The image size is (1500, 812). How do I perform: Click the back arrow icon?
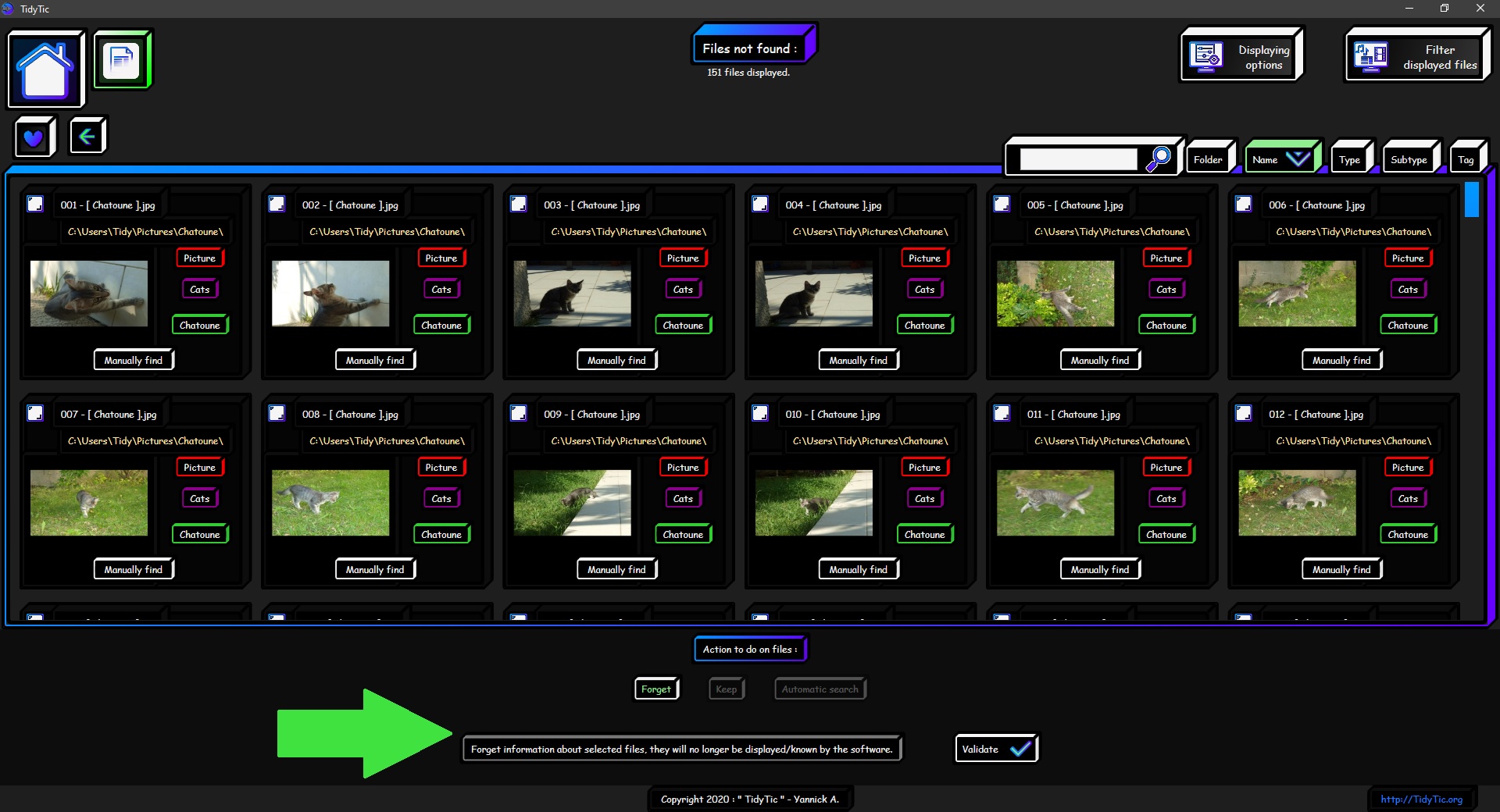(87, 137)
